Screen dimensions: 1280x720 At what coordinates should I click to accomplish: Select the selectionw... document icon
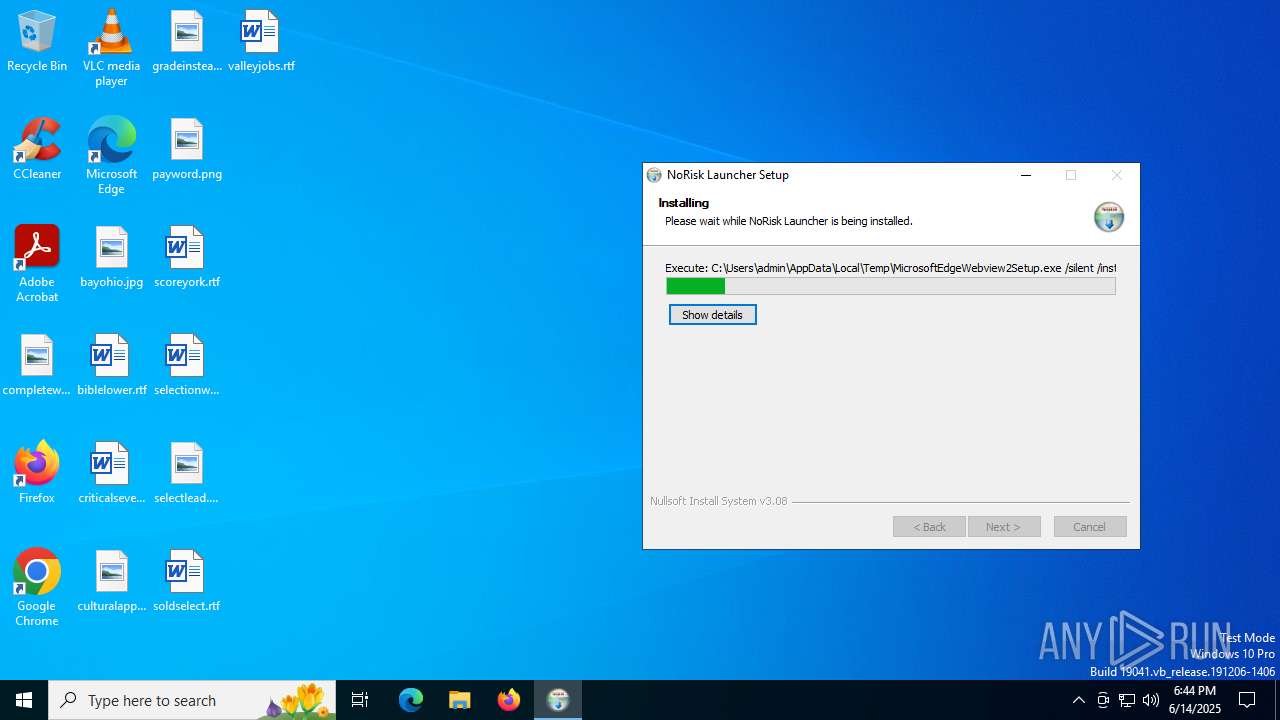(x=187, y=366)
